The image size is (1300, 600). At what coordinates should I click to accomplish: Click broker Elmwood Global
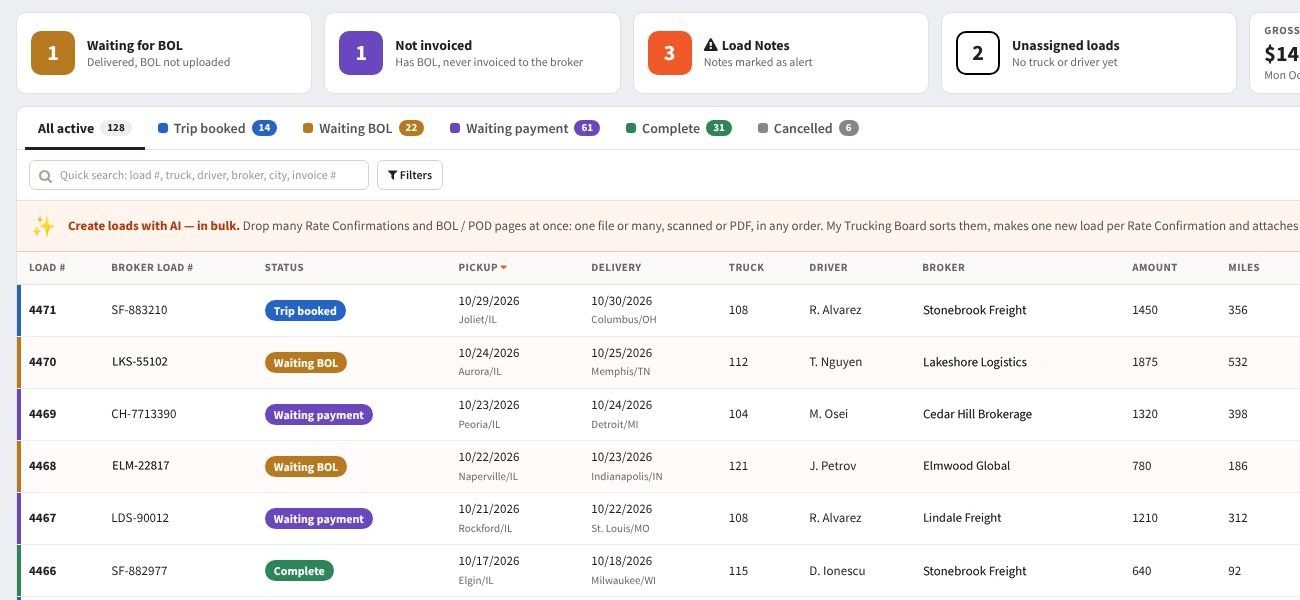pos(966,466)
